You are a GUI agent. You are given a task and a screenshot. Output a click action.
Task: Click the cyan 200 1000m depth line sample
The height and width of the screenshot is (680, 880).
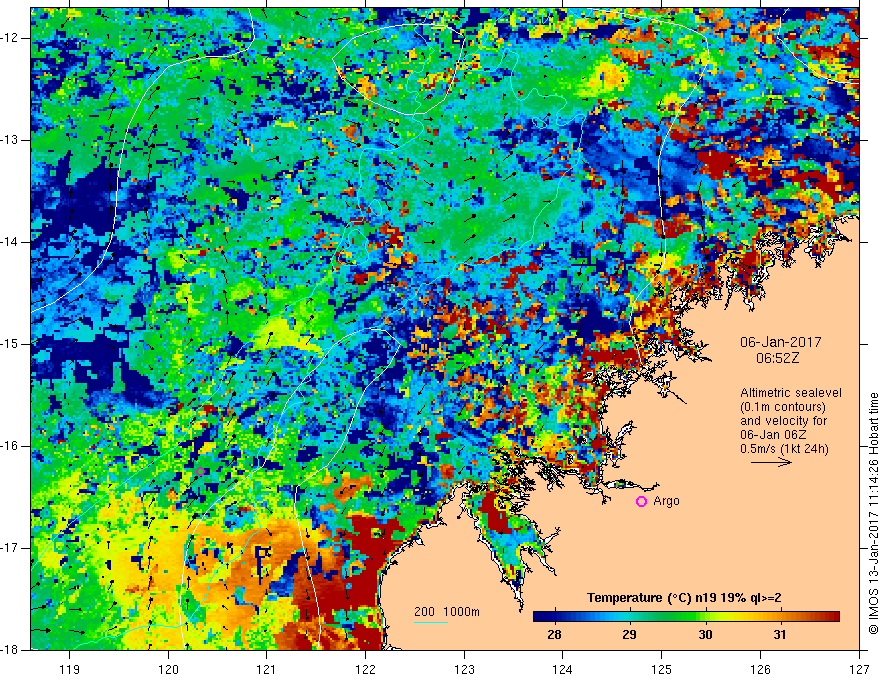(431, 622)
